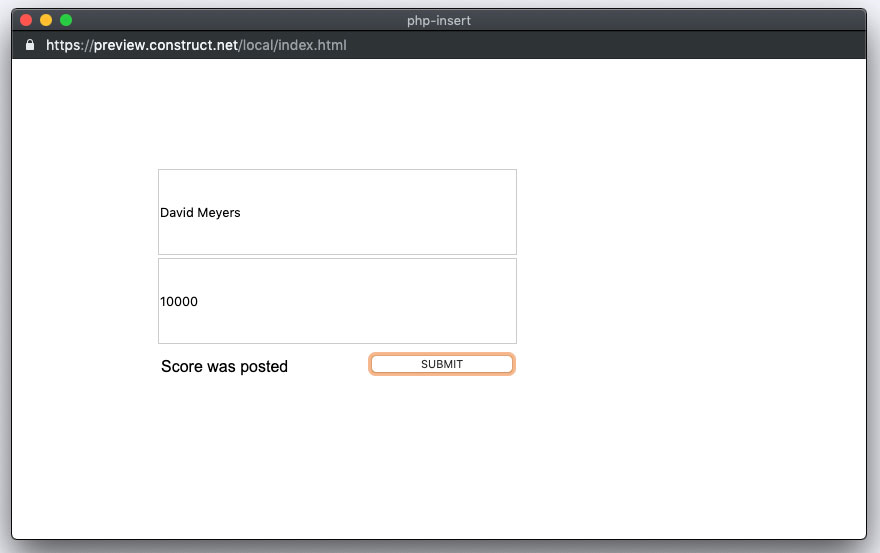Place the cursor on the 'David Meyers' text
Image resolution: width=880 pixels, height=553 pixels.
(200, 213)
